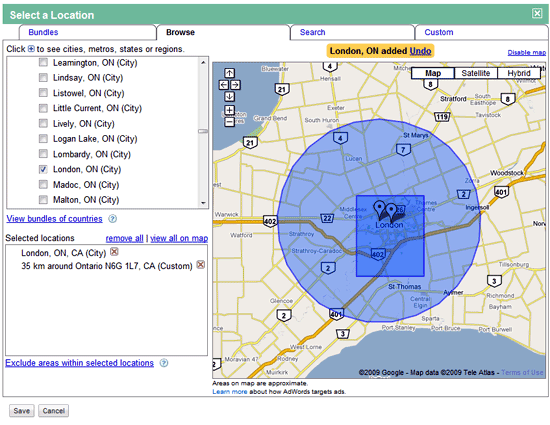This screenshot has width=550, height=425.
Task: Check Listowel, ON (City)
Action: coord(43,93)
